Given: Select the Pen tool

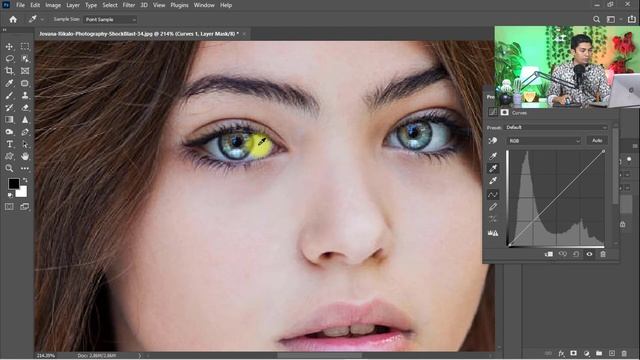Looking at the screenshot, I should click(x=25, y=132).
